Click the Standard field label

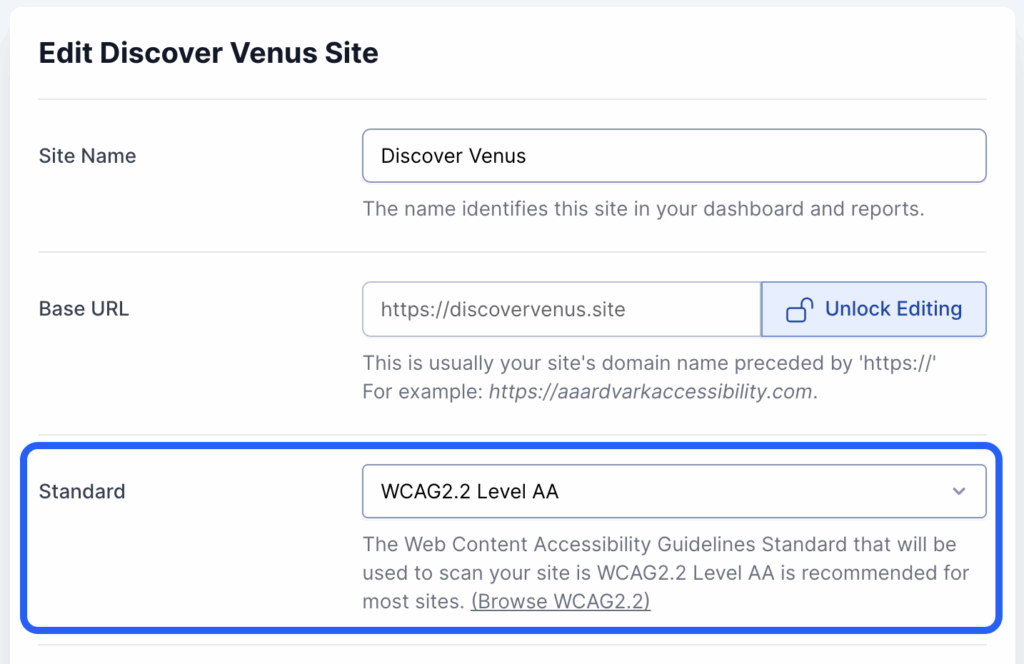82,491
